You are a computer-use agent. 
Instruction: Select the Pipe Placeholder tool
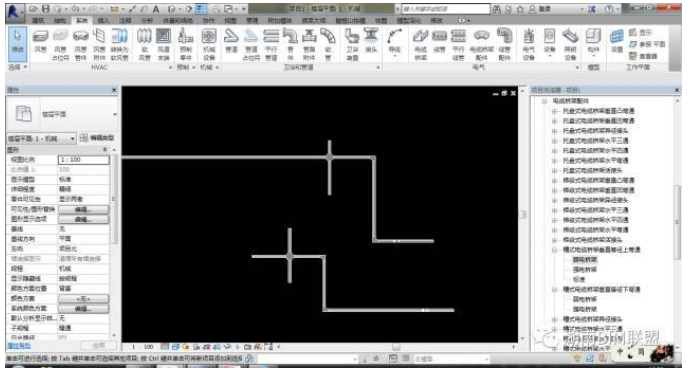tap(251, 44)
